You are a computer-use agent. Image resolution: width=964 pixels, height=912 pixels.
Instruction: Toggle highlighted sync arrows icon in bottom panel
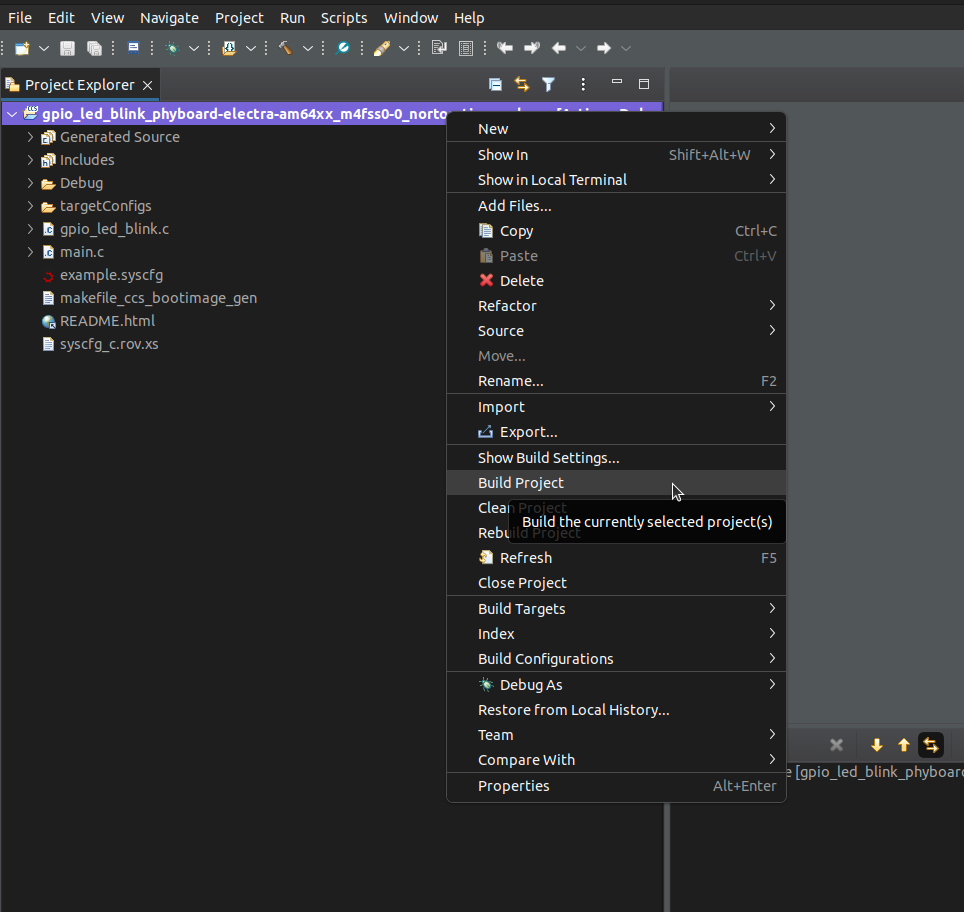coord(931,745)
